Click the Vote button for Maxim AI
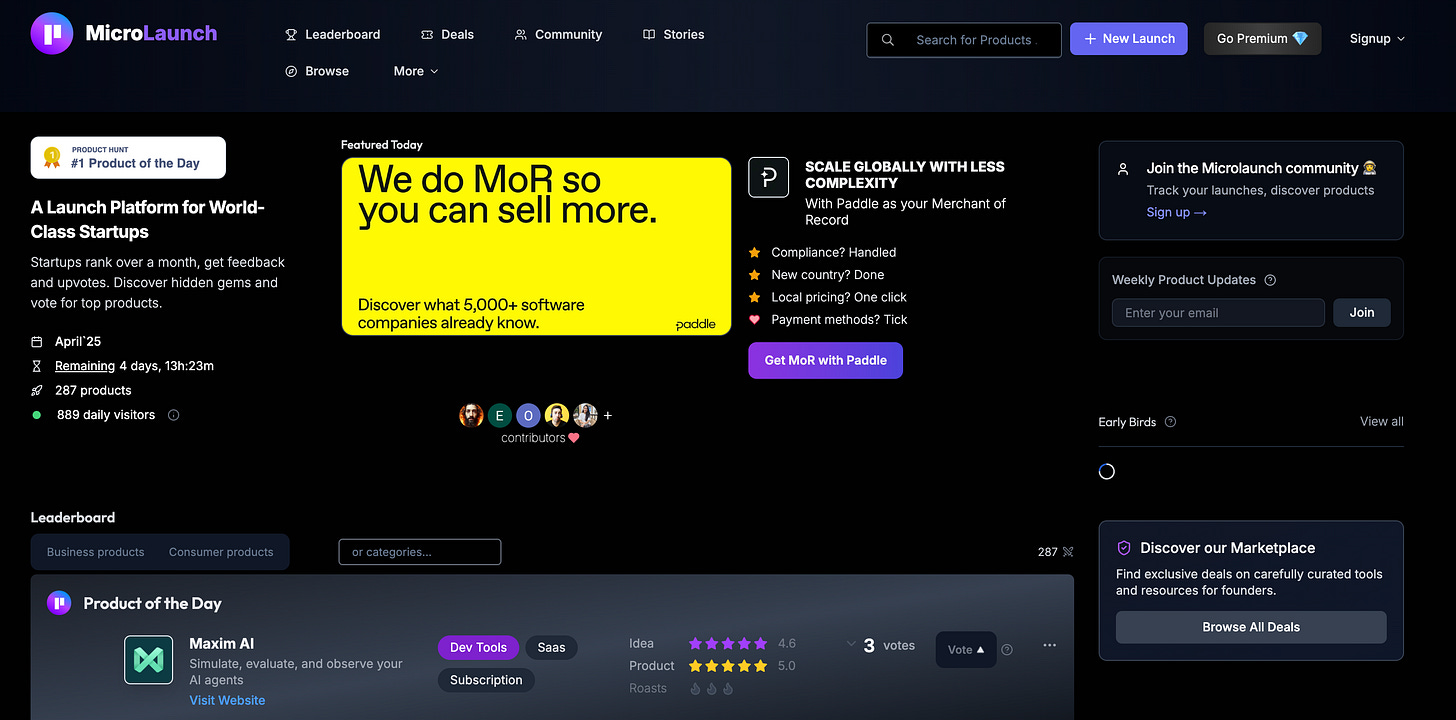Image resolution: width=1456 pixels, height=720 pixels. coord(965,650)
